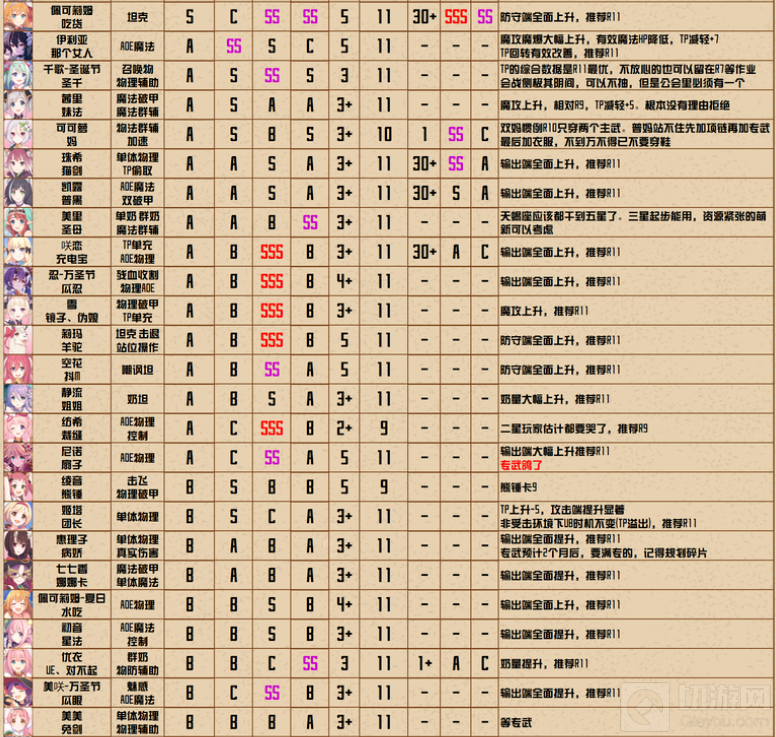Select the 嘲讽坦 role cell
The height and width of the screenshot is (737, 776).
pos(138,370)
